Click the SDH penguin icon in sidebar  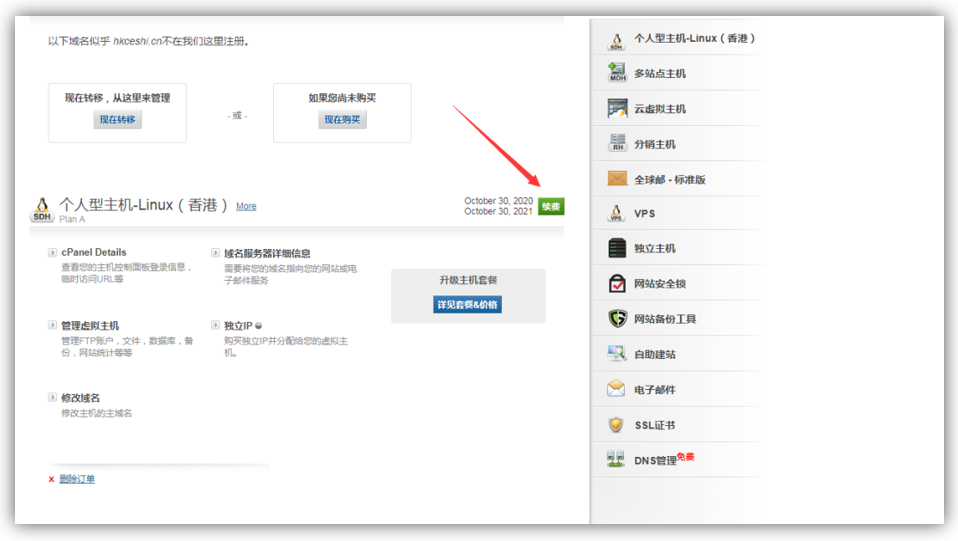coord(616,41)
